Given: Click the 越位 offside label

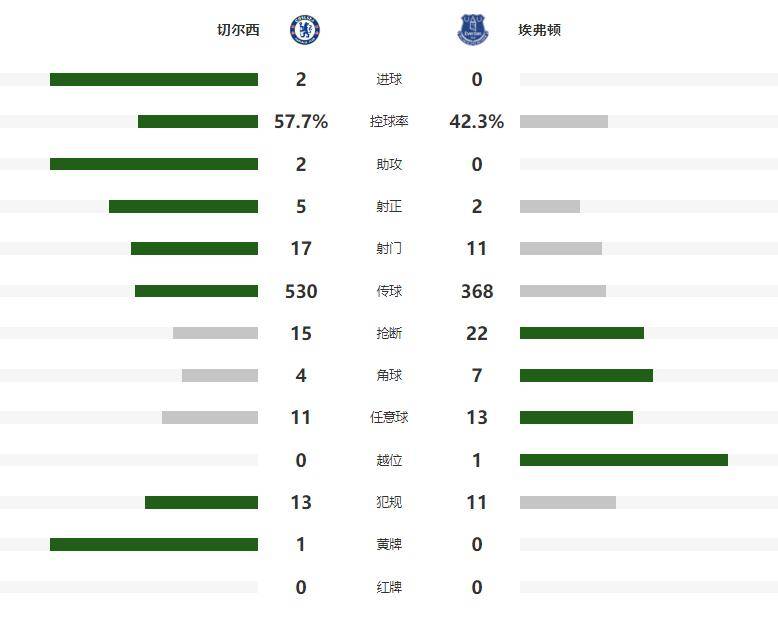Looking at the screenshot, I should 389,460.
